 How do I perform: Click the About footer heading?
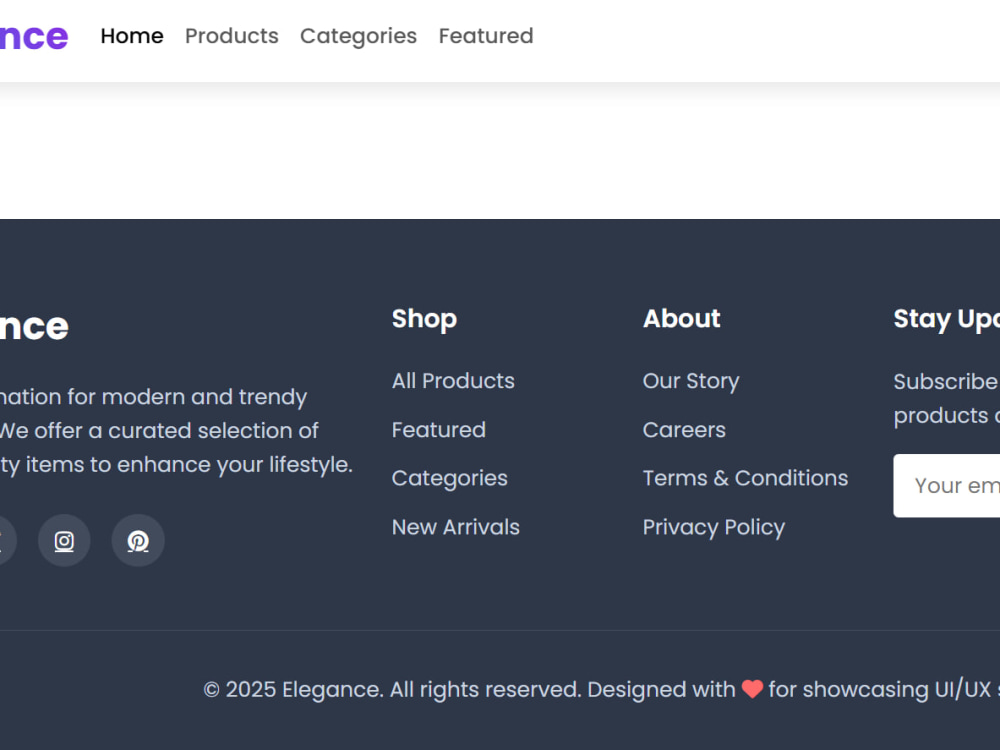pos(682,318)
